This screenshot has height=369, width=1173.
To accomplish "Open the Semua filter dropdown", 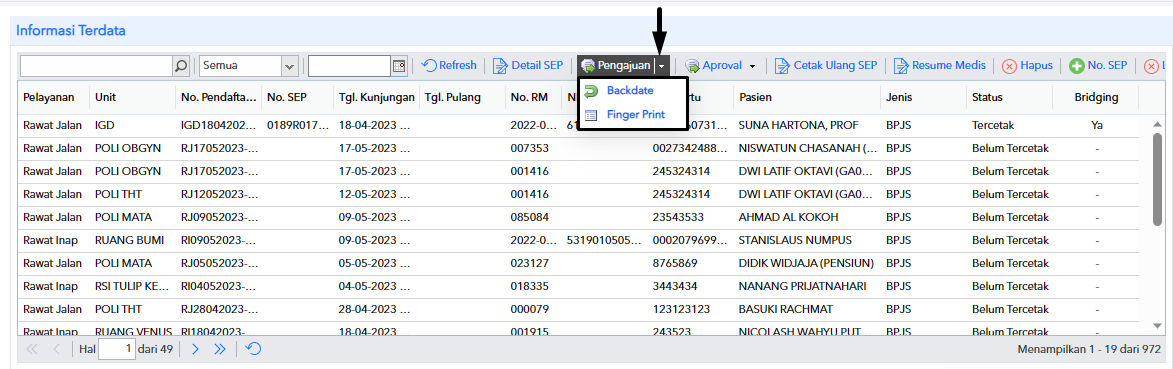I will (x=290, y=66).
